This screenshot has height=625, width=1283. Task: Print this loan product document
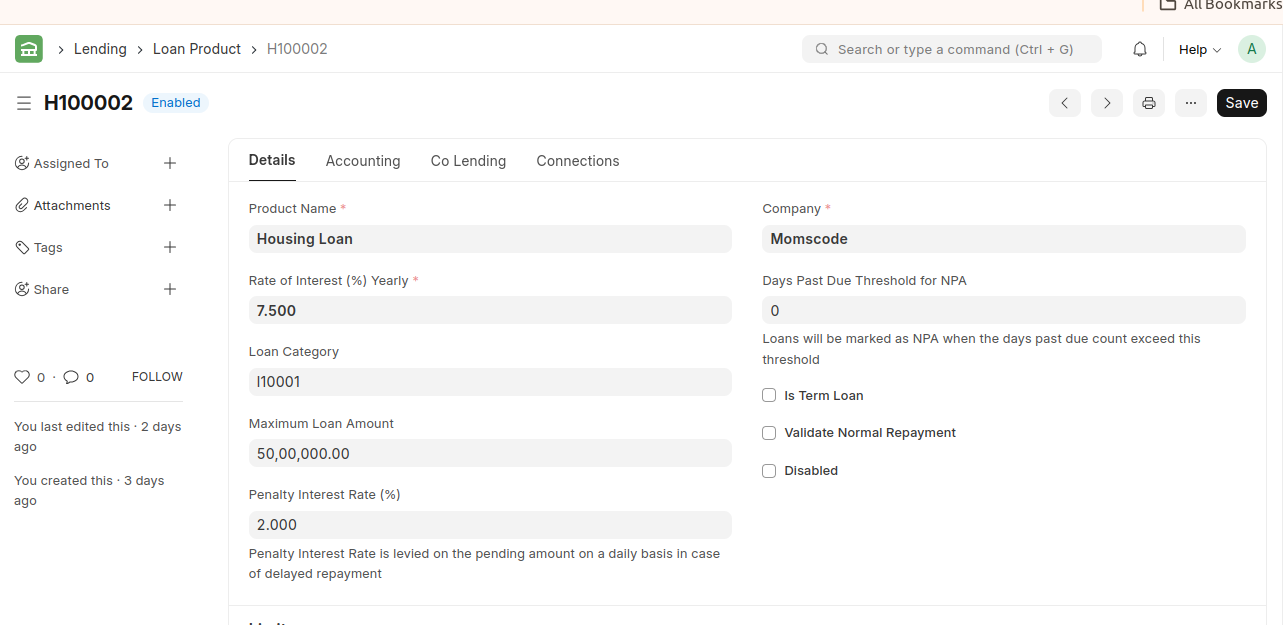(1149, 103)
